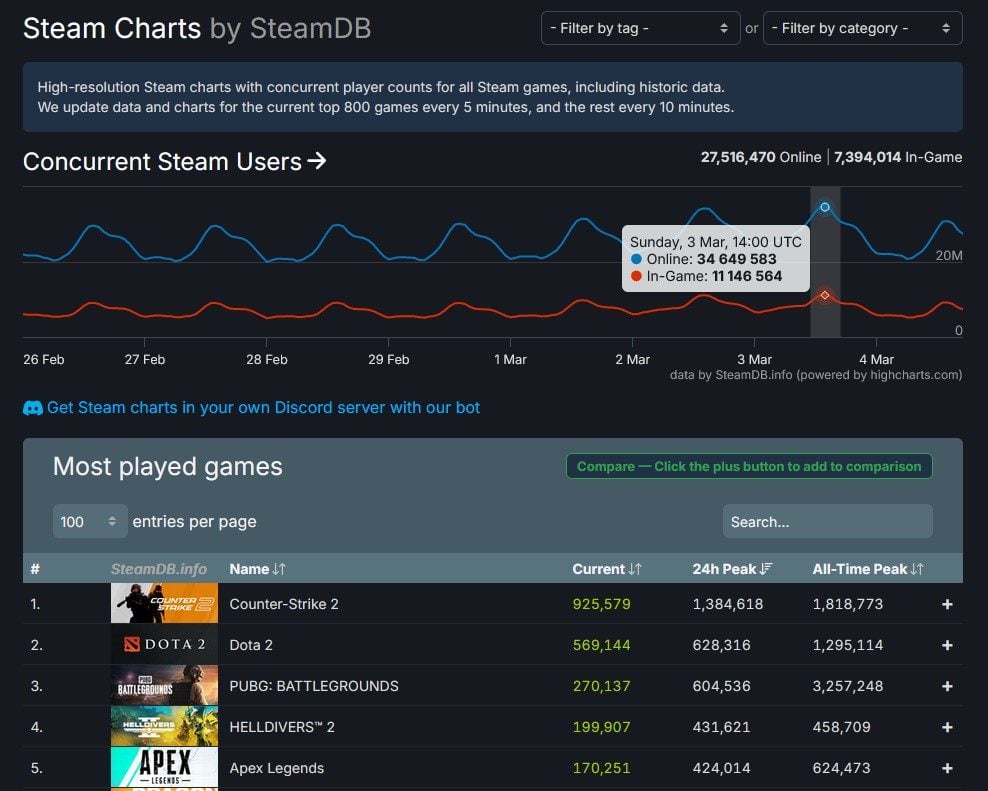Select the 1,818,773 all-time peak value
988x791 pixels.
coord(847,604)
